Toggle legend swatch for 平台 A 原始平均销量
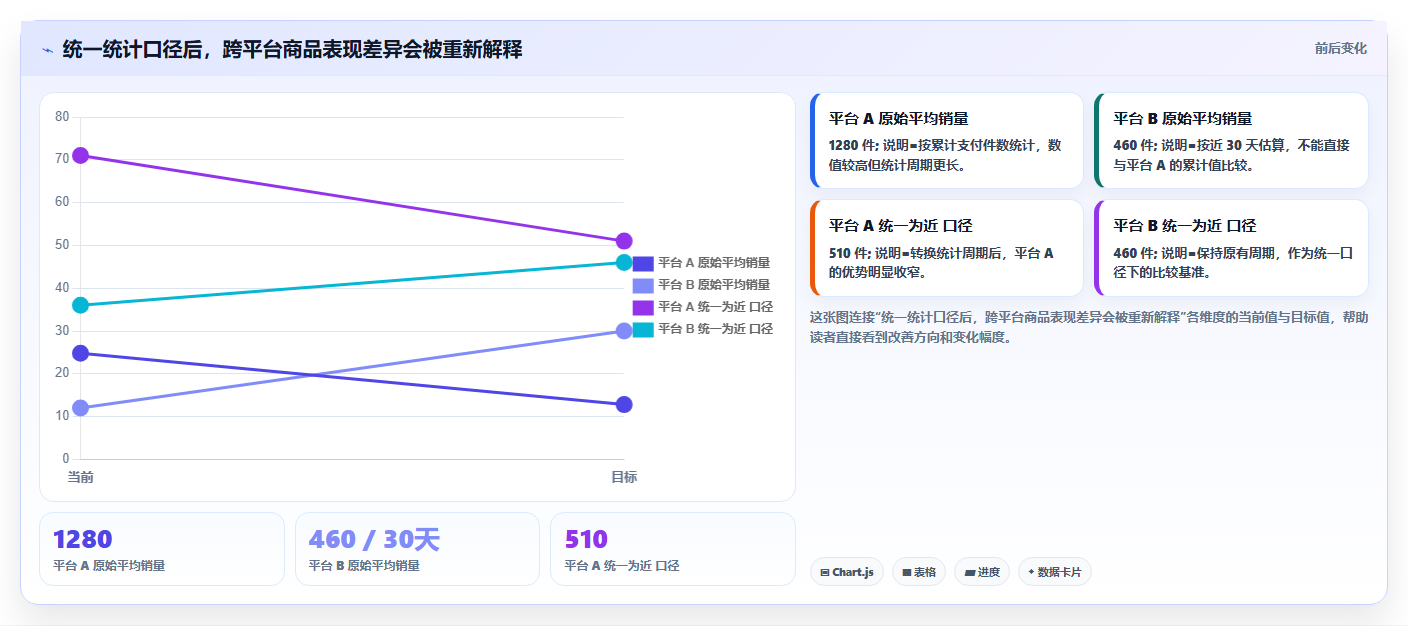The image size is (1408, 626). 643,263
